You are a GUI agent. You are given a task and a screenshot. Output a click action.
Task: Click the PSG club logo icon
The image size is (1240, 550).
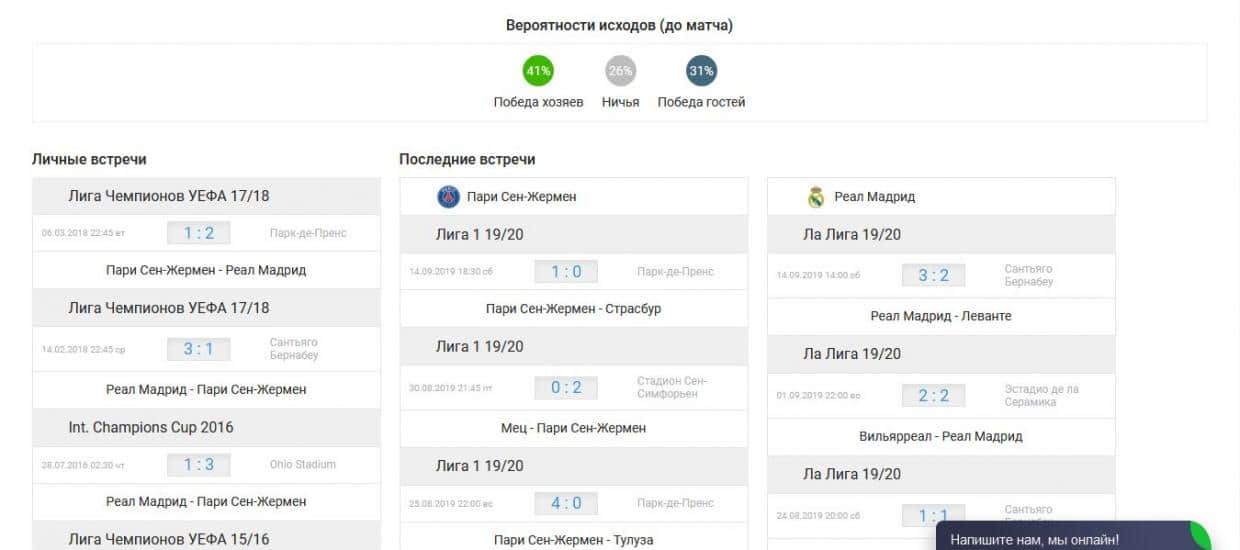coord(448,197)
